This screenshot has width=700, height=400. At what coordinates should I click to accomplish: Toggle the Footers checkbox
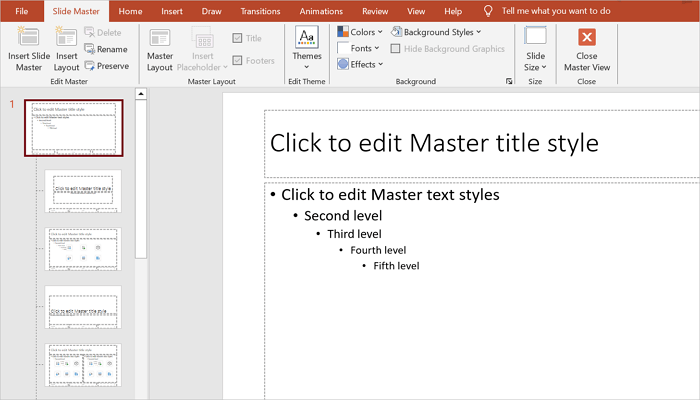[238, 60]
